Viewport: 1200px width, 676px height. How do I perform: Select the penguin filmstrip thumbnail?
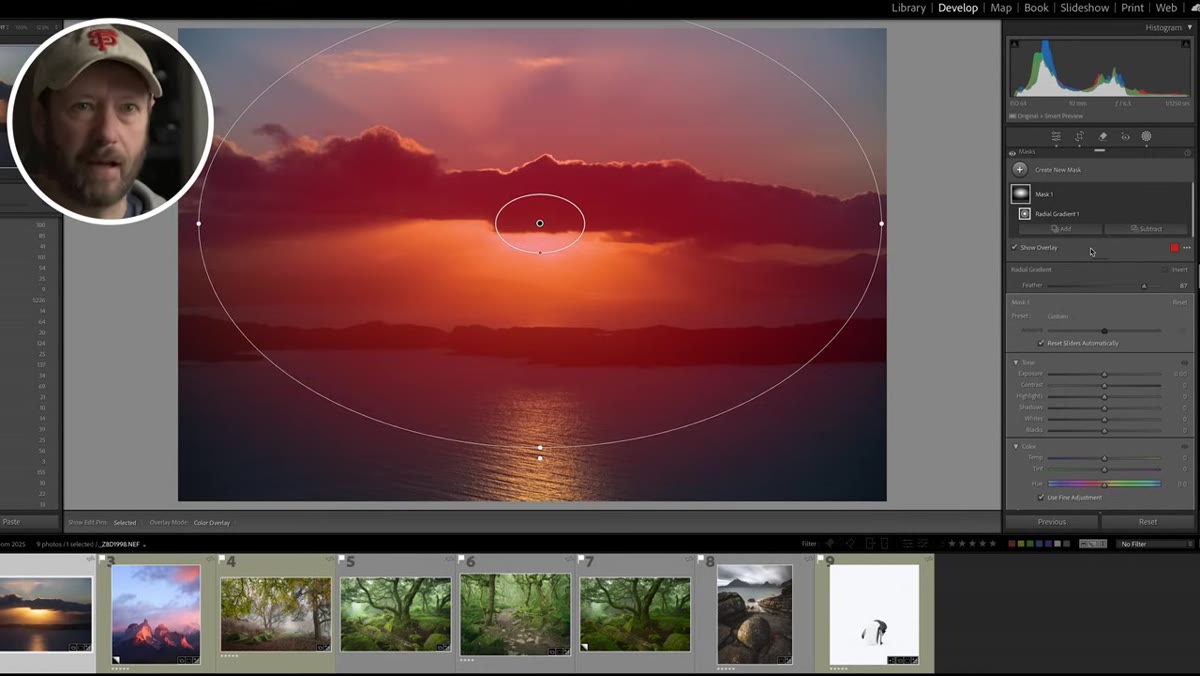874,614
